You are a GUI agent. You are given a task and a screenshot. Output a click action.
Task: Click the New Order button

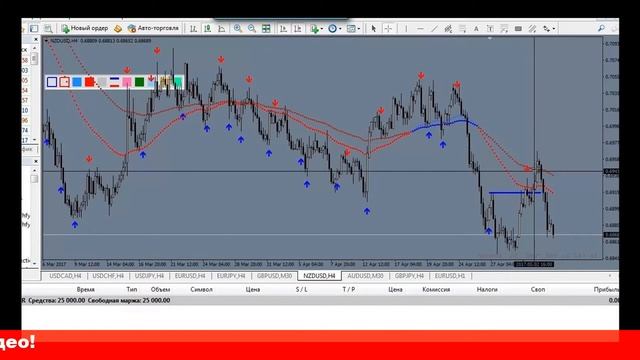(x=84, y=28)
